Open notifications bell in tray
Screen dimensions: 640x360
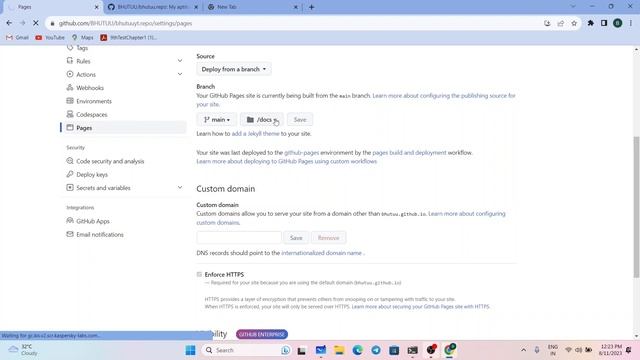pyautogui.click(x=629, y=350)
